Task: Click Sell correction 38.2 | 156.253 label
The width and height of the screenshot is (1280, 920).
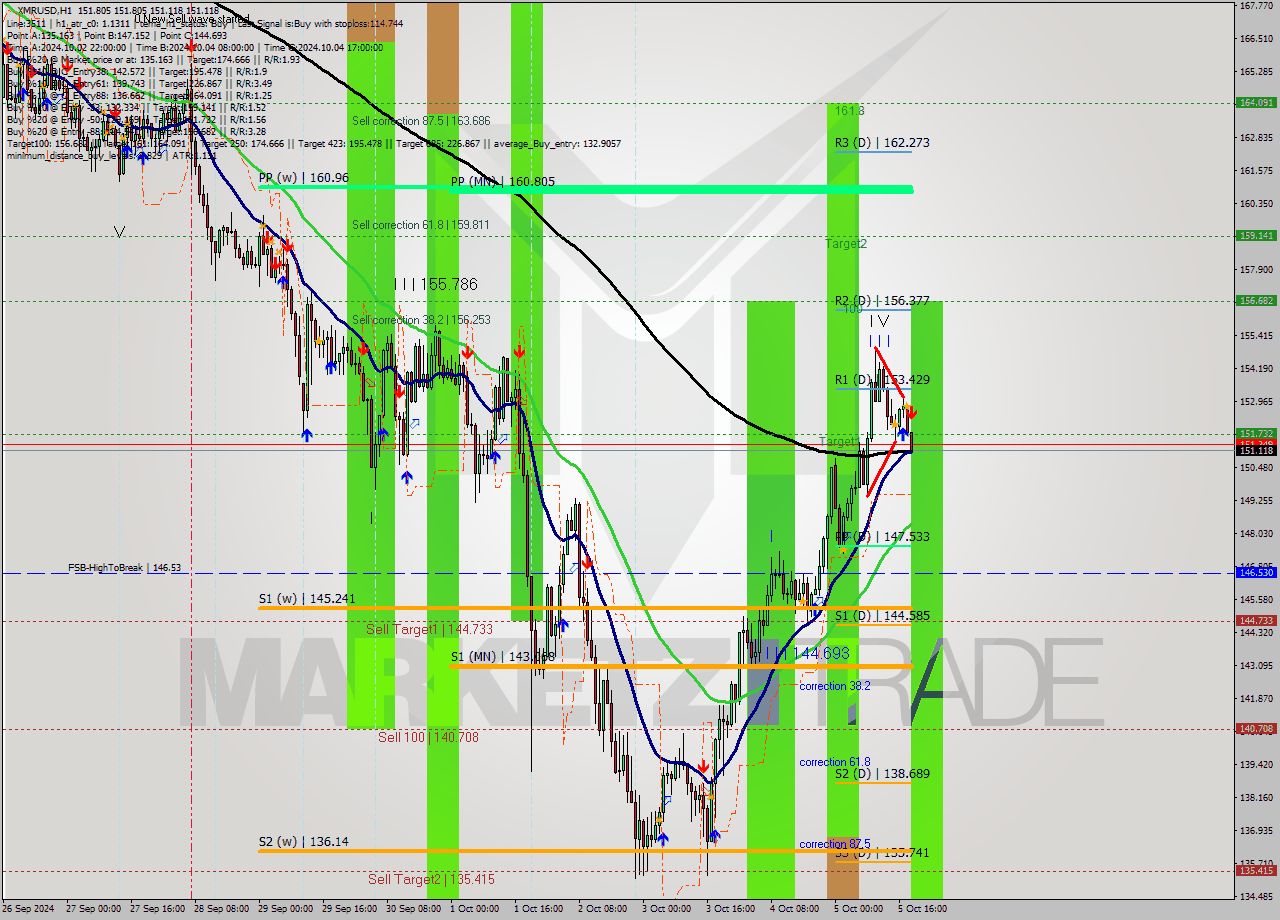Action: coord(421,320)
